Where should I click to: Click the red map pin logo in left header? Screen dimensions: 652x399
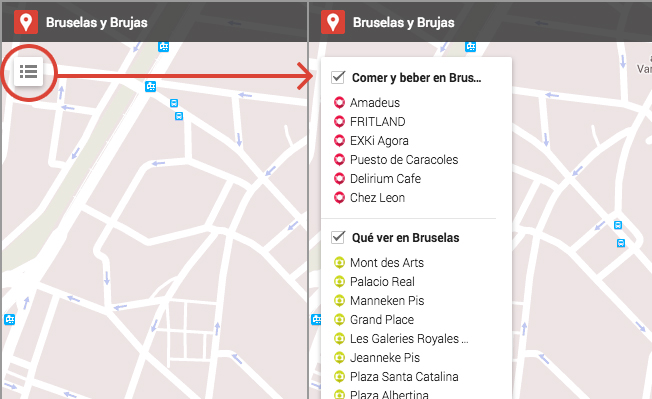[26, 22]
